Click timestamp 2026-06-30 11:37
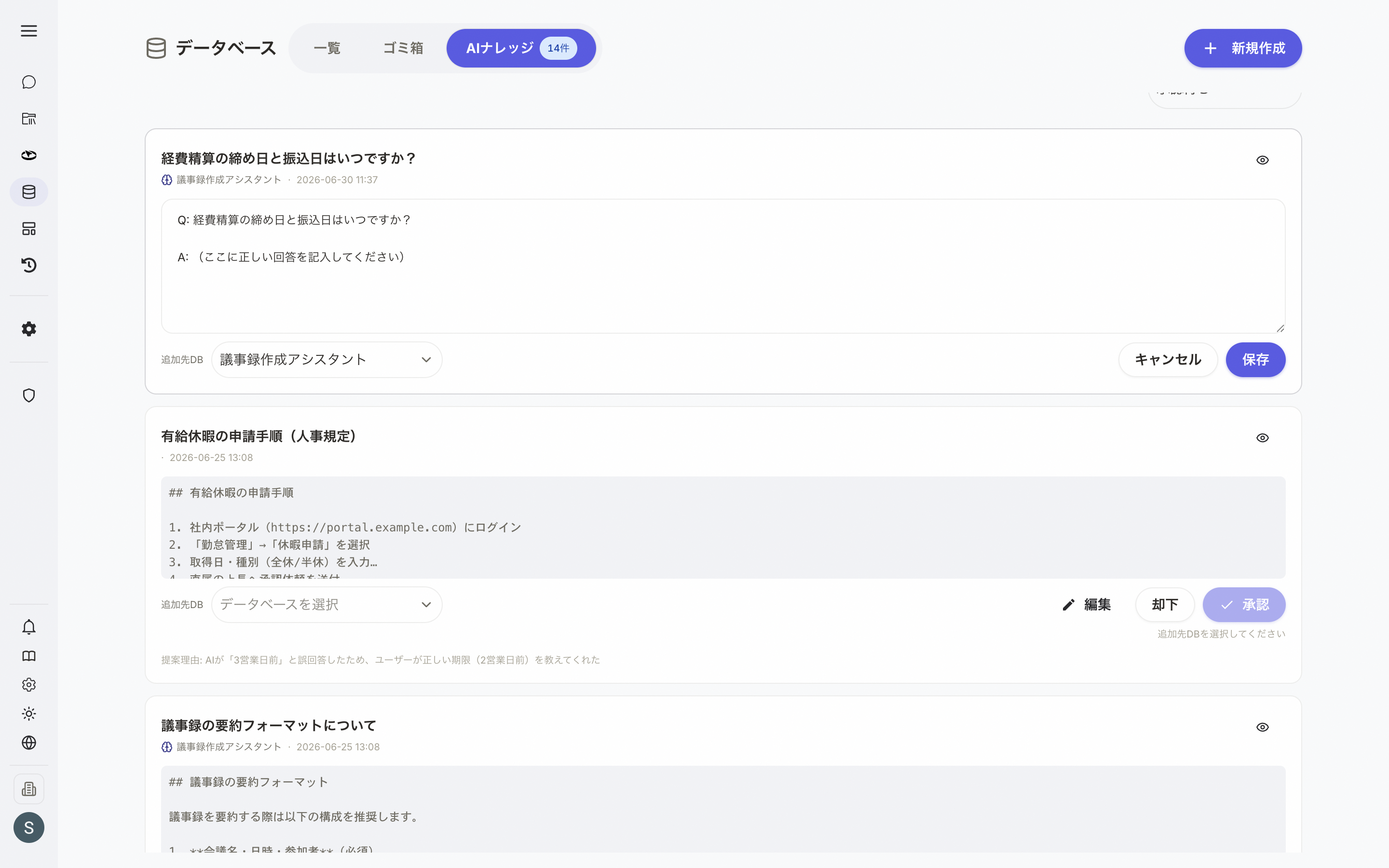 coord(337,180)
